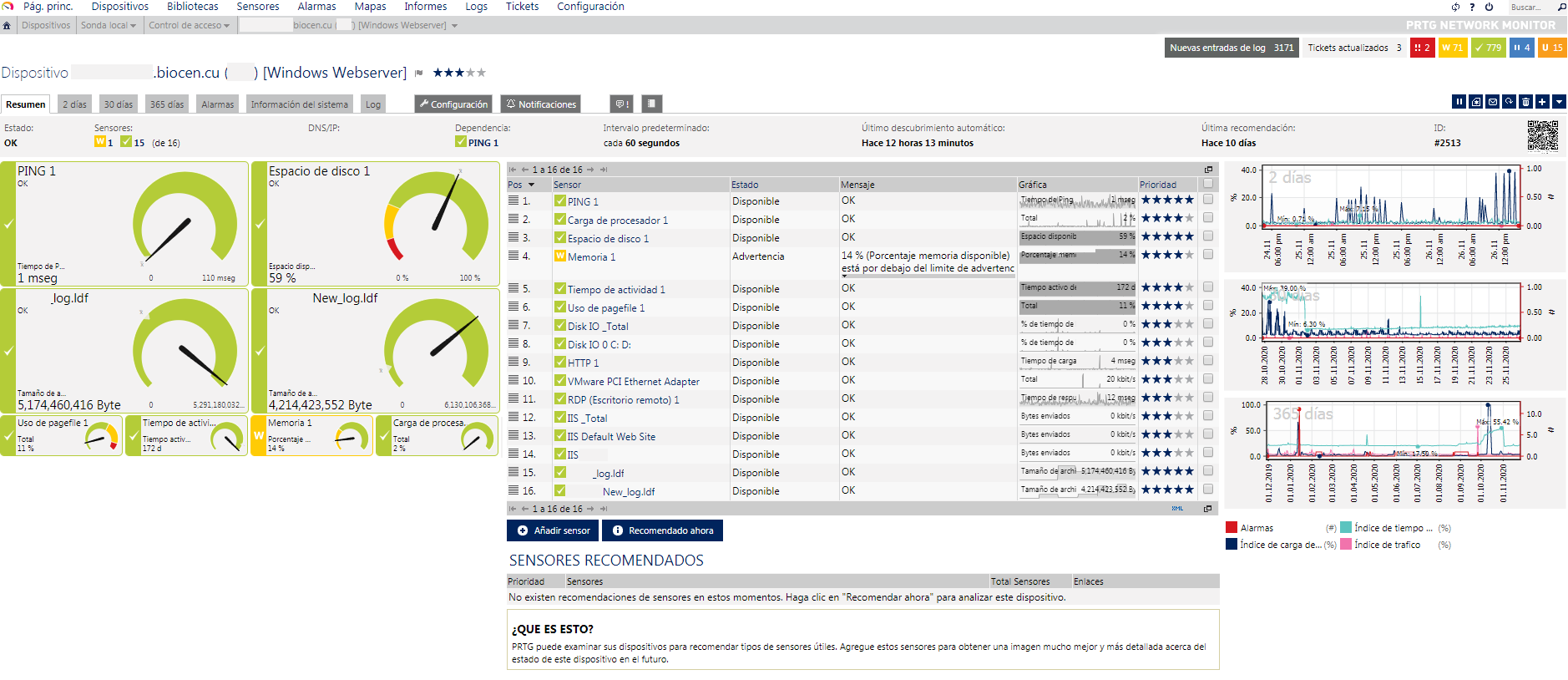Viewport: 1568px width, 680px height.
Task: Delete device using the trash icon
Action: click(x=1525, y=102)
